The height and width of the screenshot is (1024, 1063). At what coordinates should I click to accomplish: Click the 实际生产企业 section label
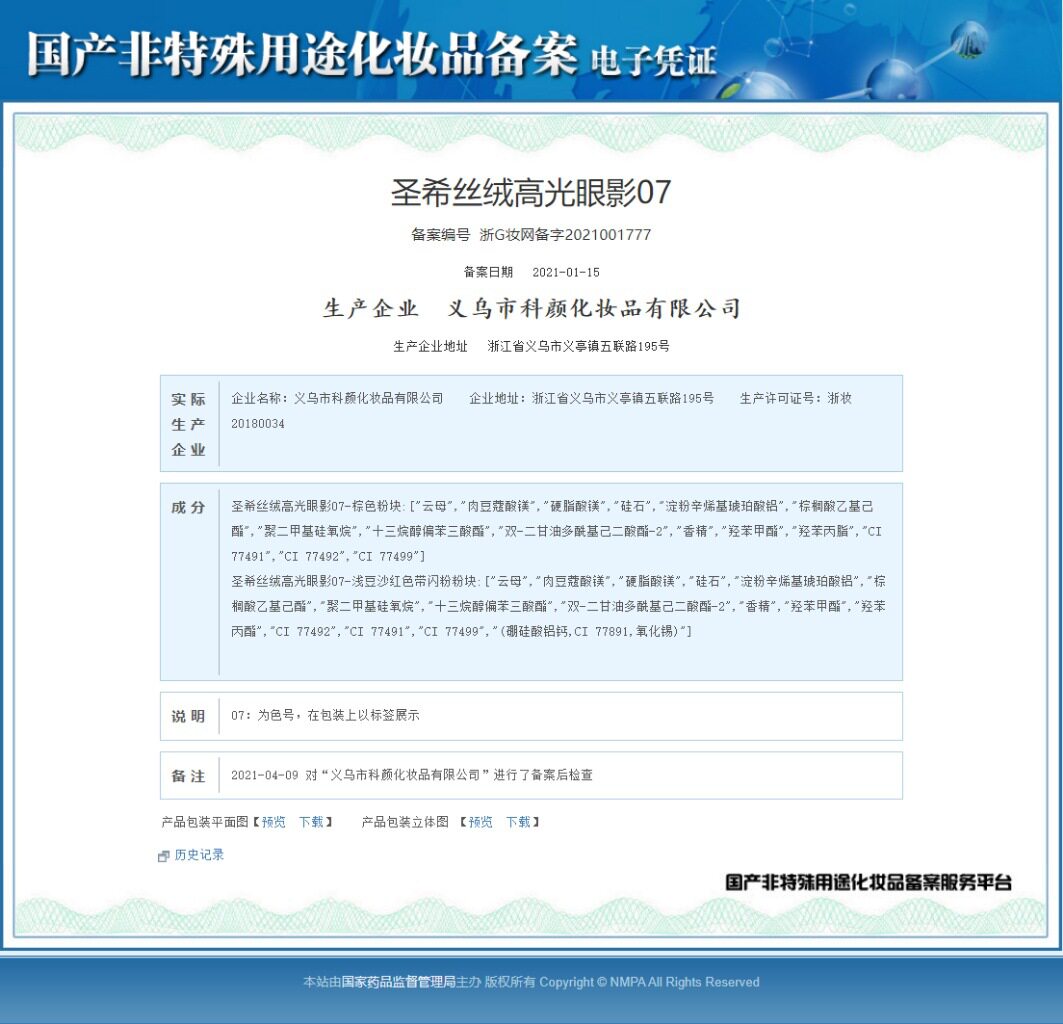188,424
